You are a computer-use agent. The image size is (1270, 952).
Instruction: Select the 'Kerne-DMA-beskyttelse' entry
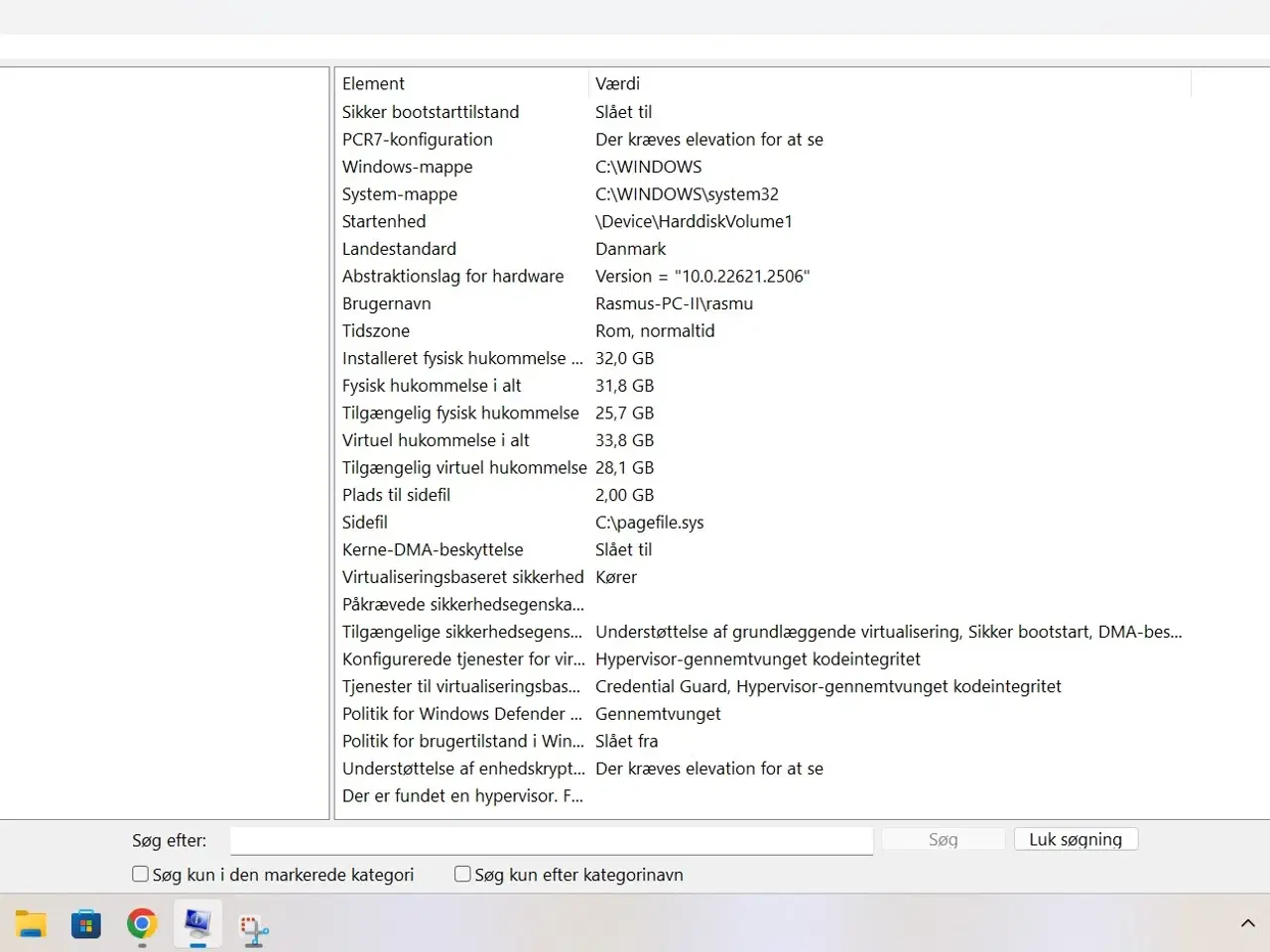click(433, 549)
